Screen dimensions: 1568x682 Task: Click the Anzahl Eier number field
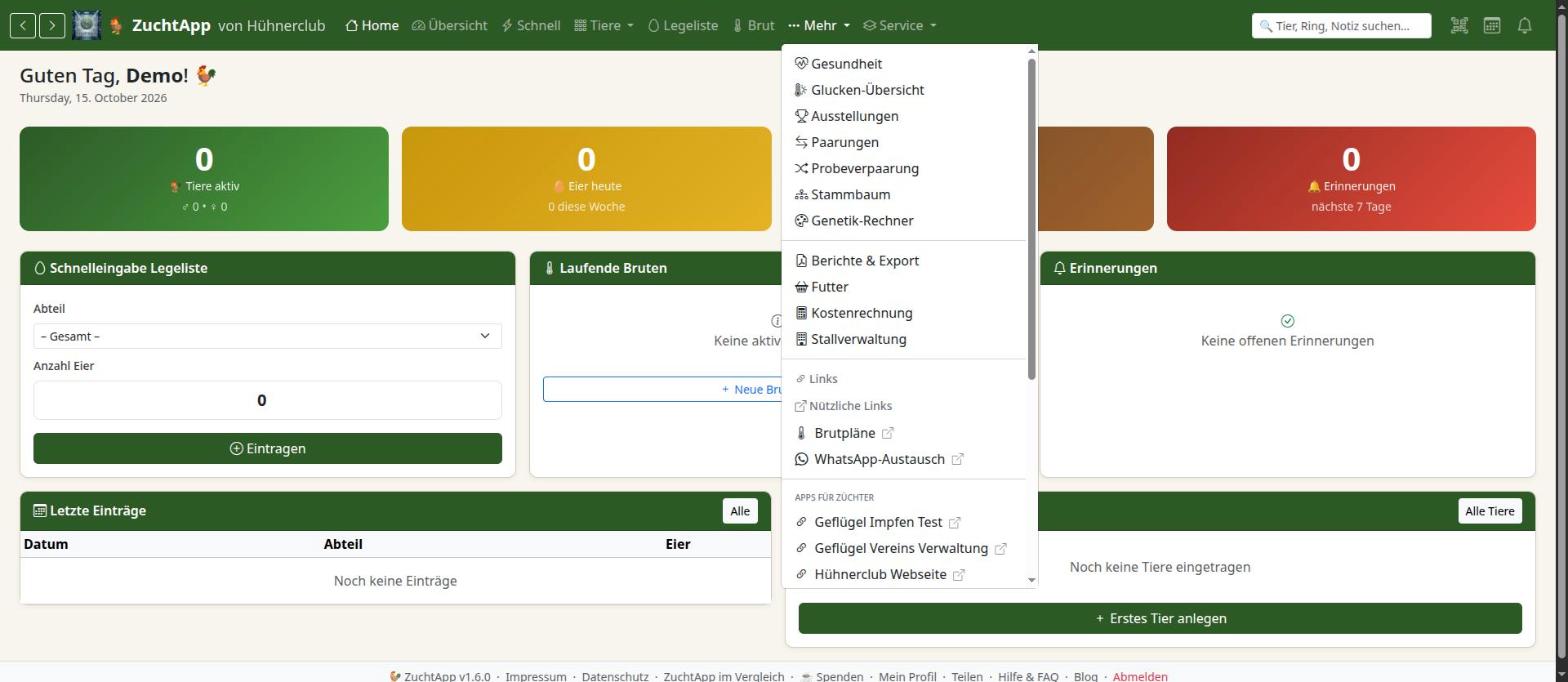[267, 400]
